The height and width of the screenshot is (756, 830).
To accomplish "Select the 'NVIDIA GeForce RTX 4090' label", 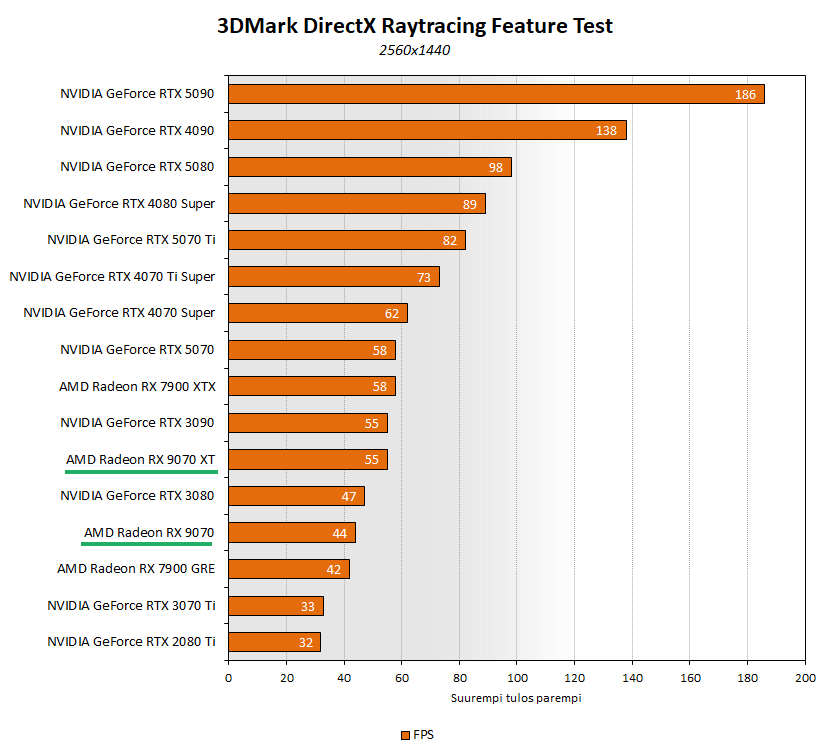I will pyautogui.click(x=137, y=130).
